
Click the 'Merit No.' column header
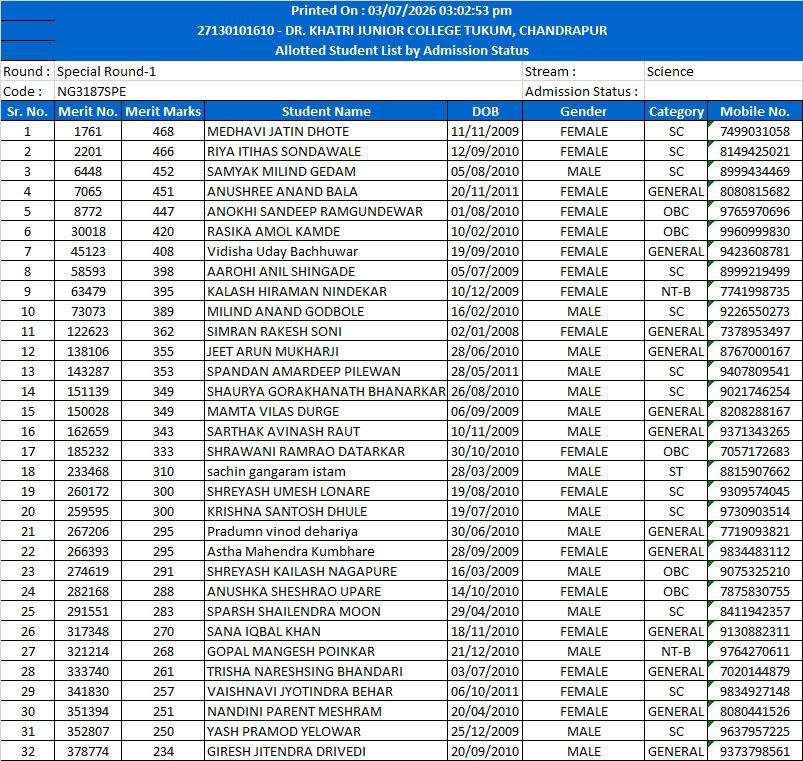(88, 111)
